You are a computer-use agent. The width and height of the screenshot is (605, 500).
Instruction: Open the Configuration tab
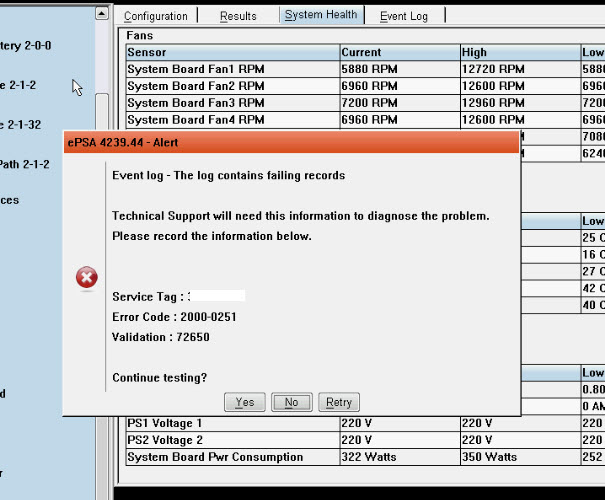pos(155,16)
